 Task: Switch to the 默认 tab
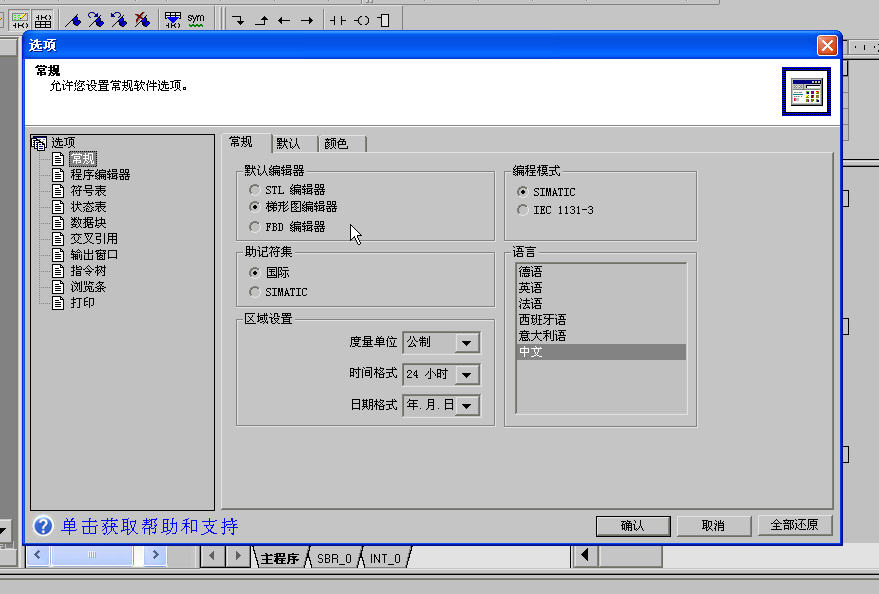coord(288,144)
